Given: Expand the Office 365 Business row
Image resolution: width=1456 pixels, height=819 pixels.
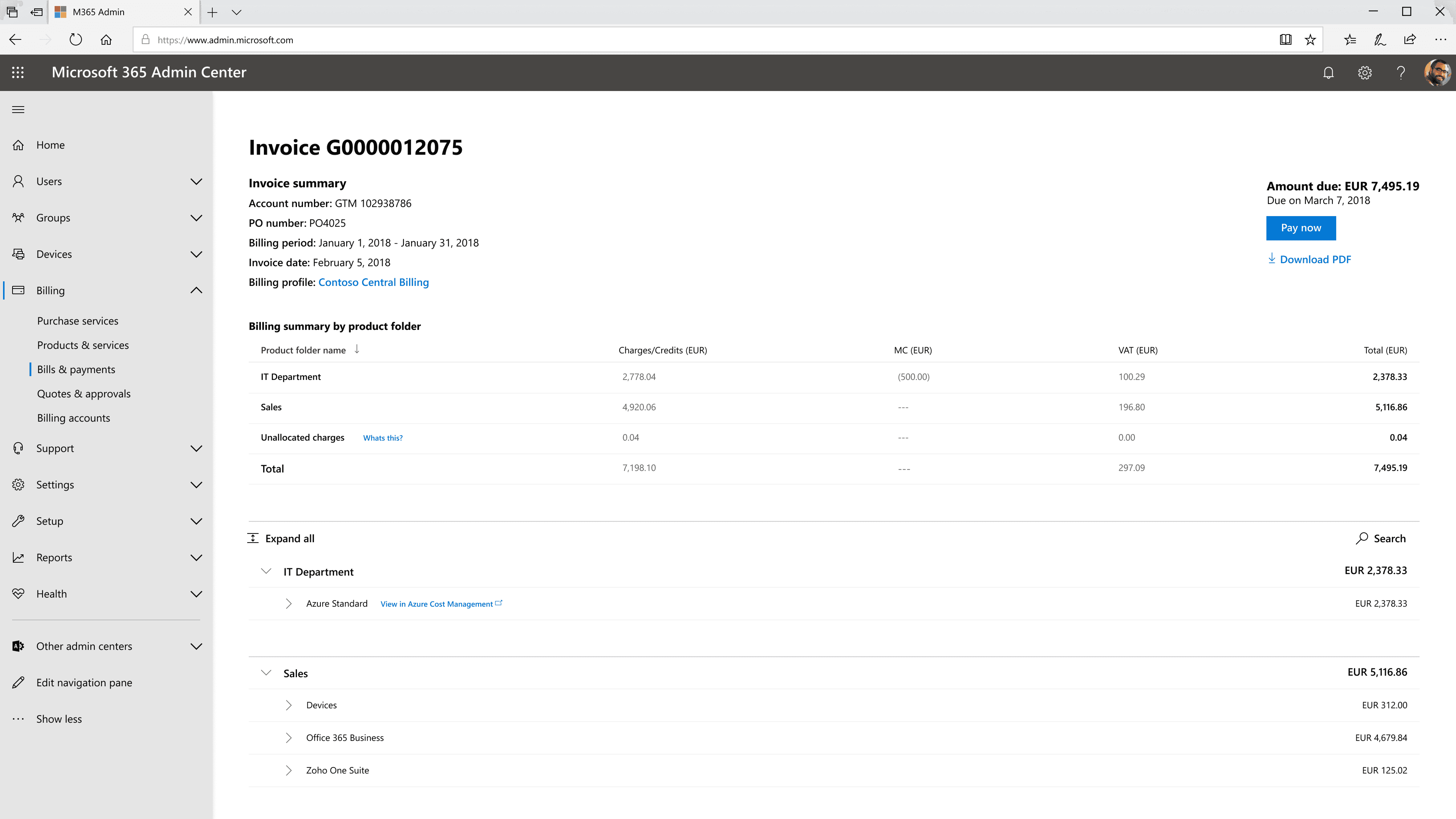Looking at the screenshot, I should coord(288,738).
